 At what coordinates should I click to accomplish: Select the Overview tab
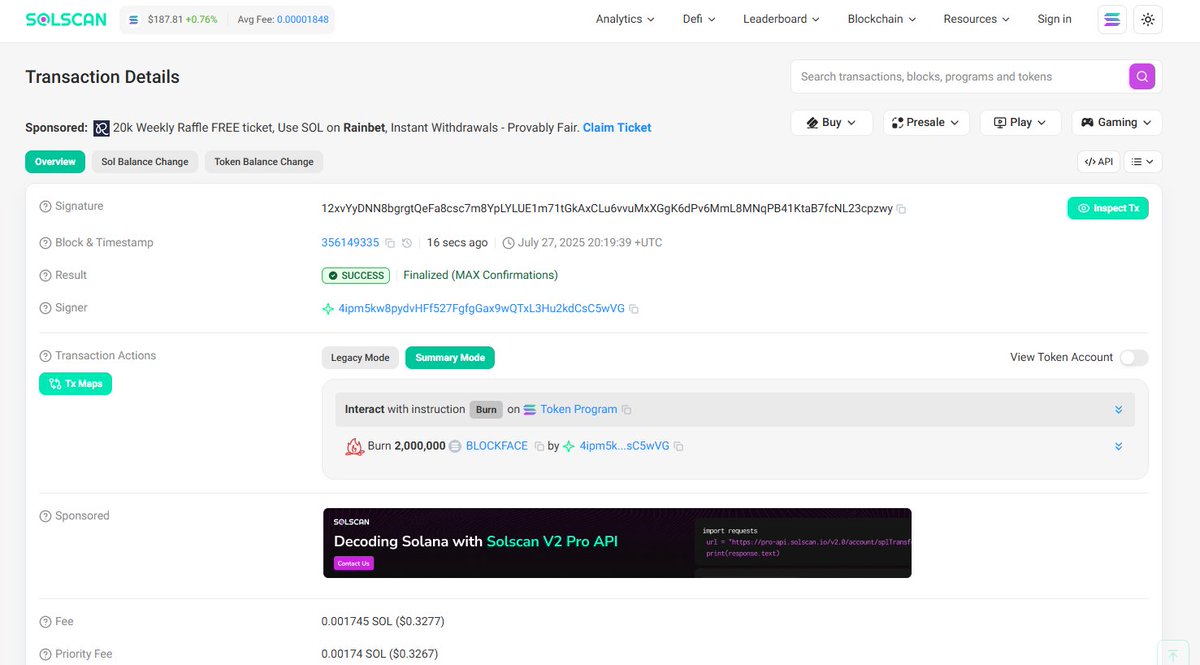click(55, 161)
